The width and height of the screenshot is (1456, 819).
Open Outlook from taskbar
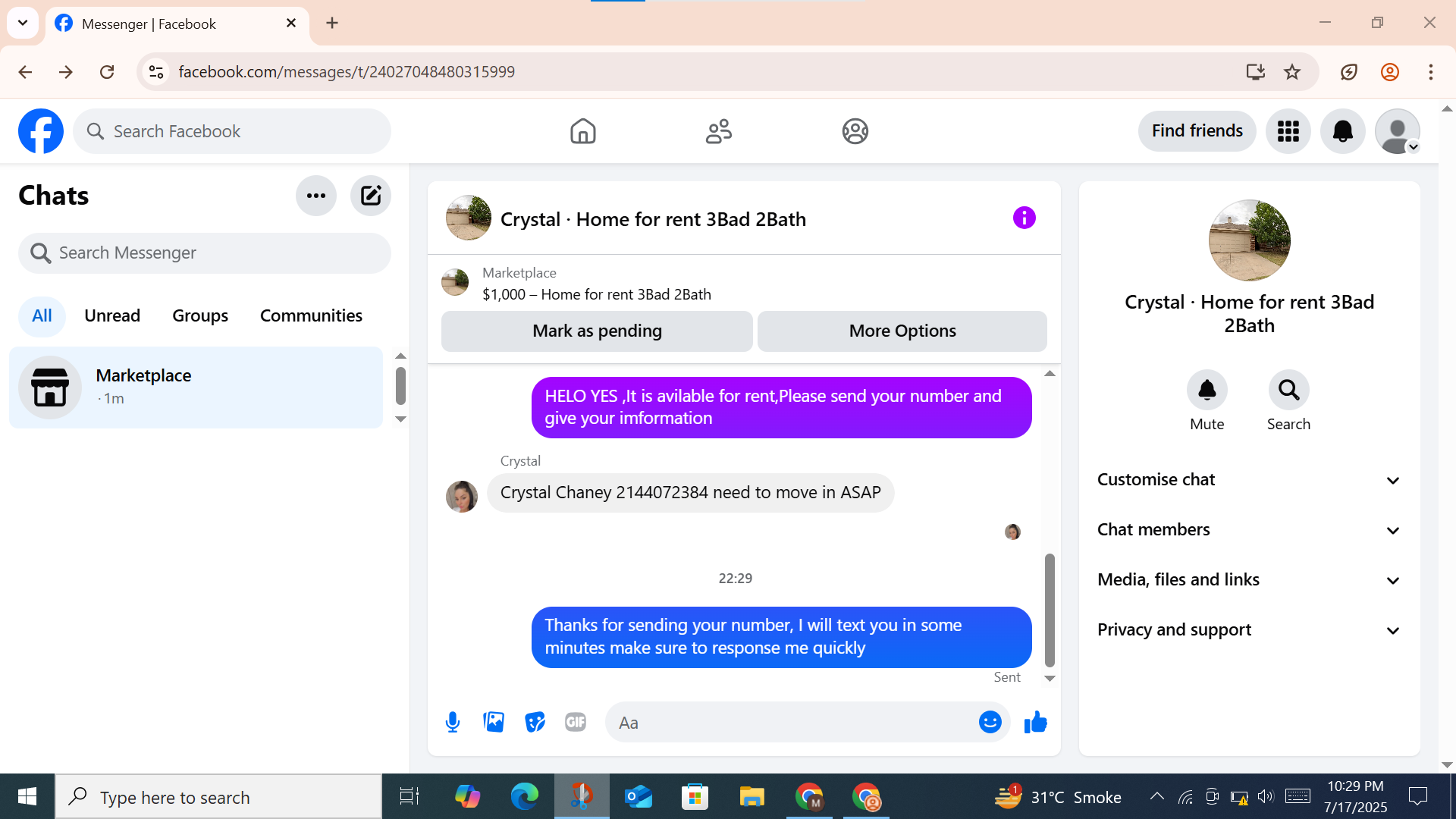(638, 796)
